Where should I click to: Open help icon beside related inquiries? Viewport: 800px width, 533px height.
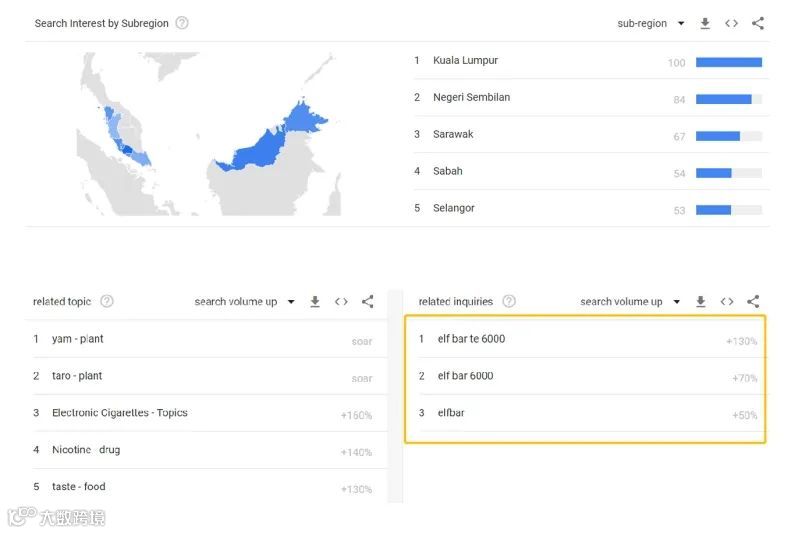coord(509,301)
